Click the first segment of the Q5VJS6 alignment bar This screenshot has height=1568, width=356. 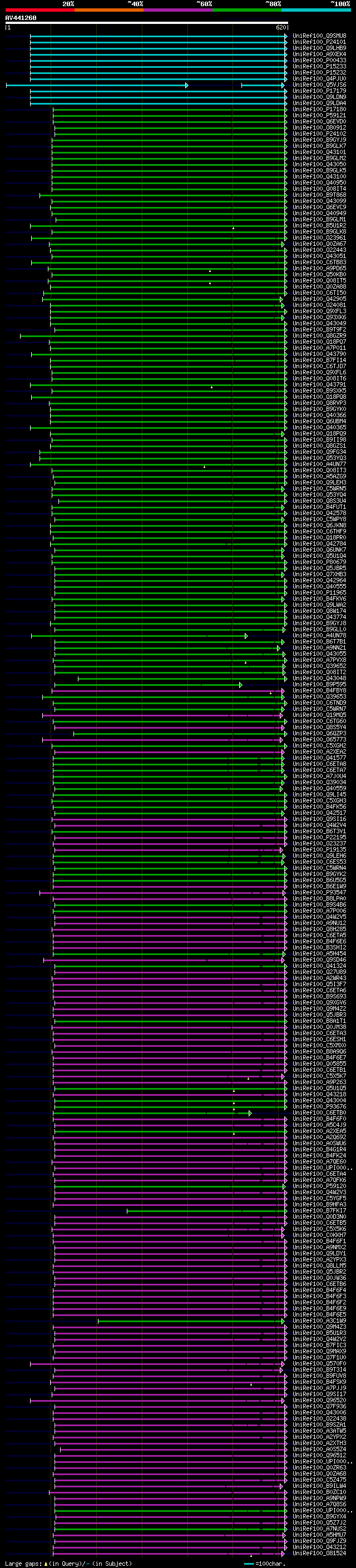pyautogui.click(x=97, y=85)
